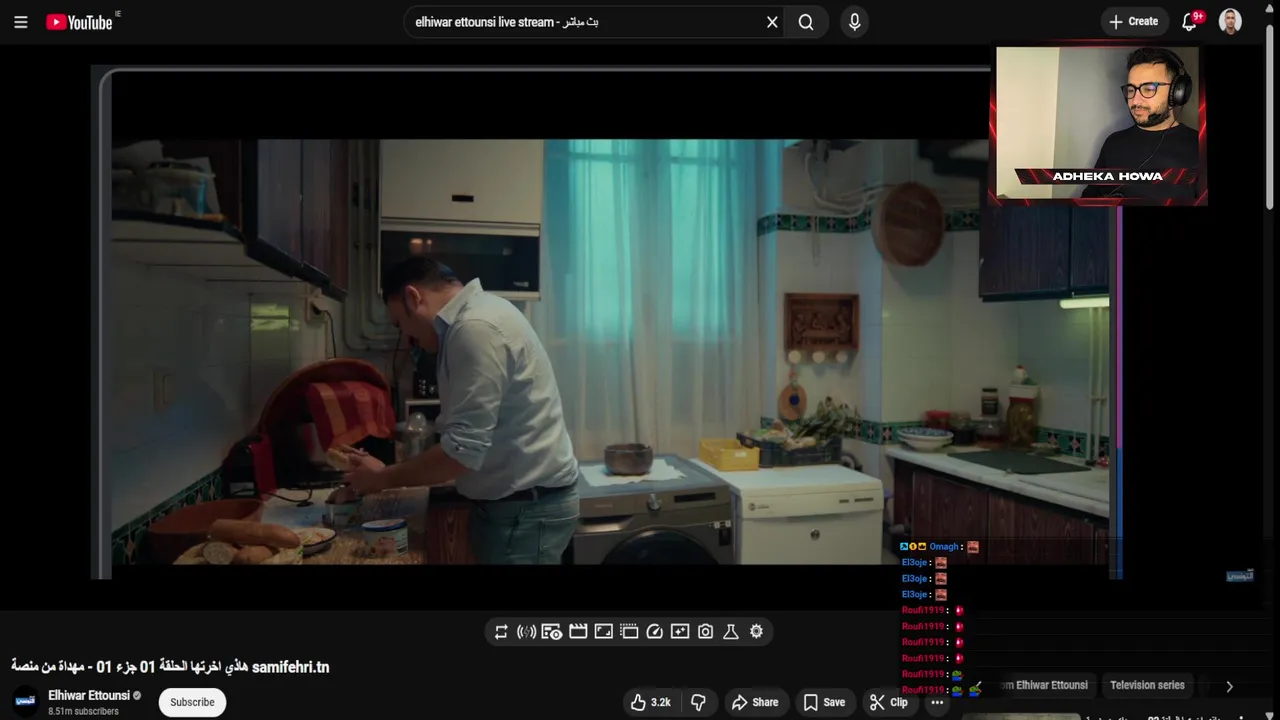Open the Create menu
The image size is (1280, 720).
(x=1133, y=21)
